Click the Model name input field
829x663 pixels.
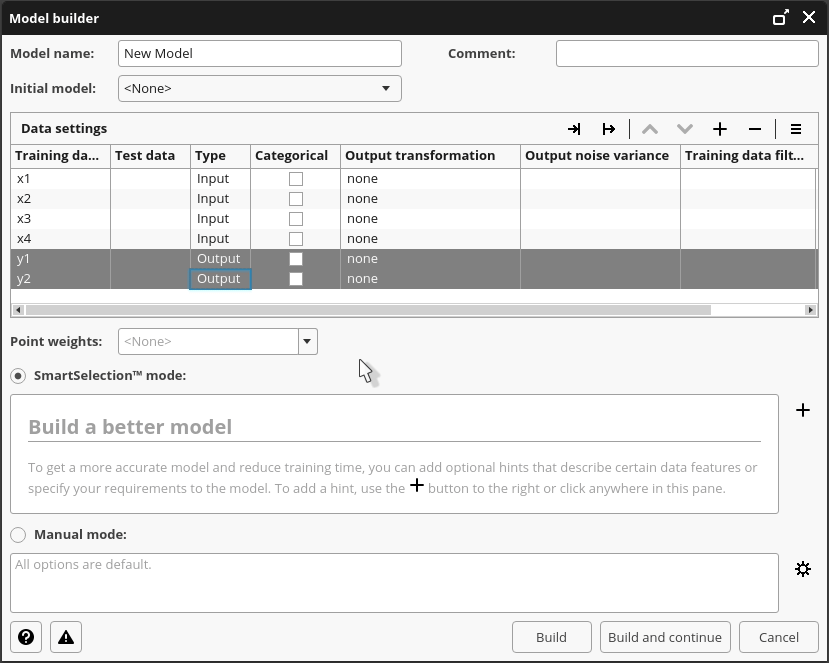(260, 53)
